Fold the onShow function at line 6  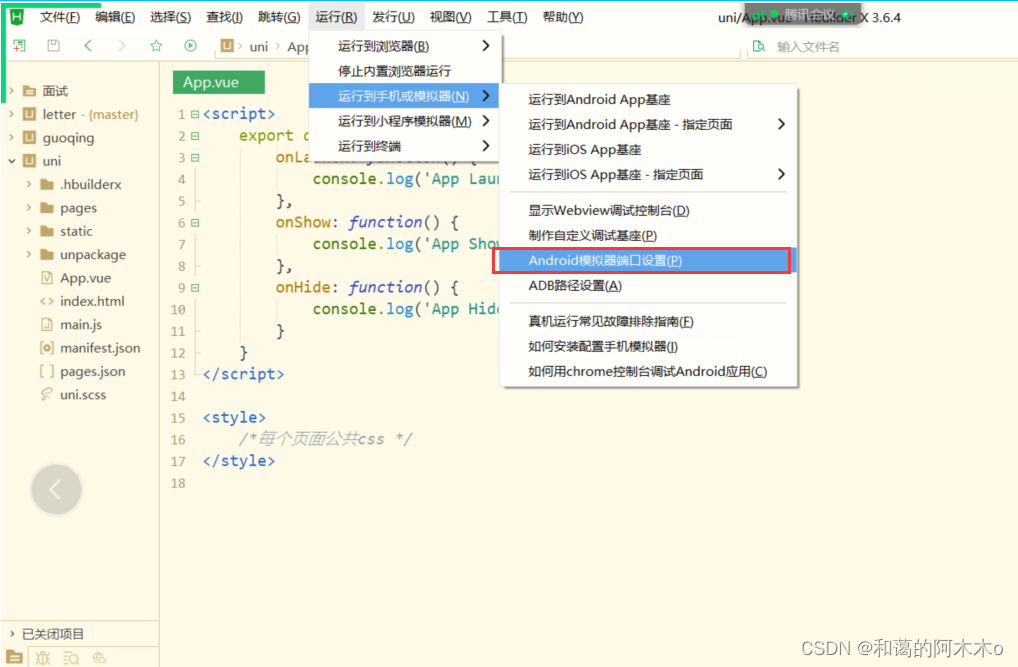pos(195,223)
